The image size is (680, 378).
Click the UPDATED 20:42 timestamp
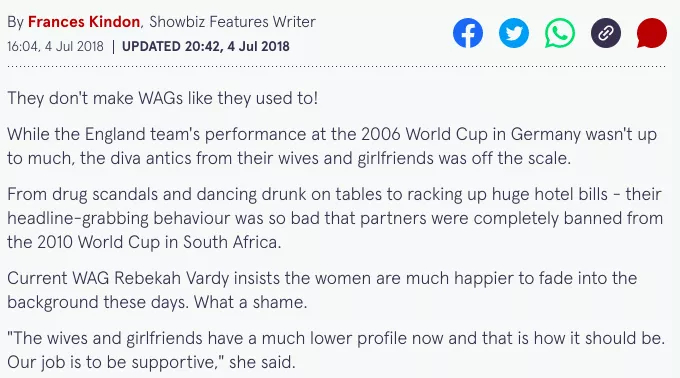[206, 46]
